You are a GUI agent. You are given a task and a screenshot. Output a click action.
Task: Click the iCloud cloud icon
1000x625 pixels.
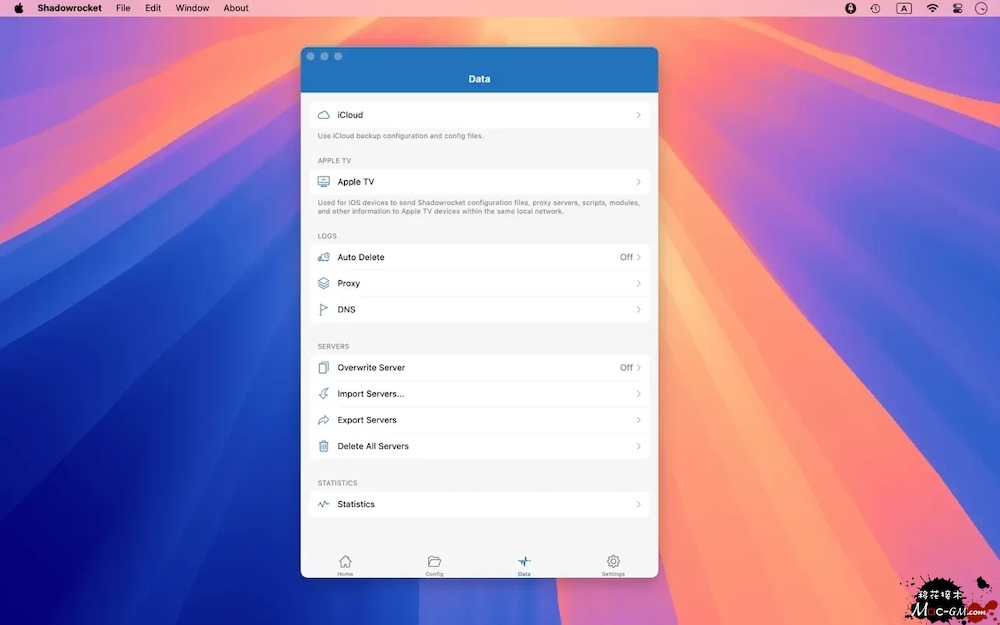(x=323, y=115)
